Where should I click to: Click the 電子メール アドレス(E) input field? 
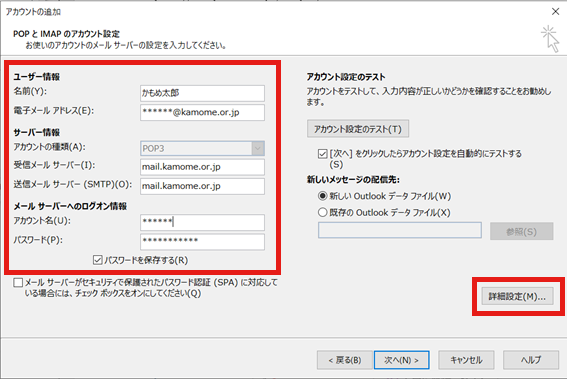(x=202, y=112)
